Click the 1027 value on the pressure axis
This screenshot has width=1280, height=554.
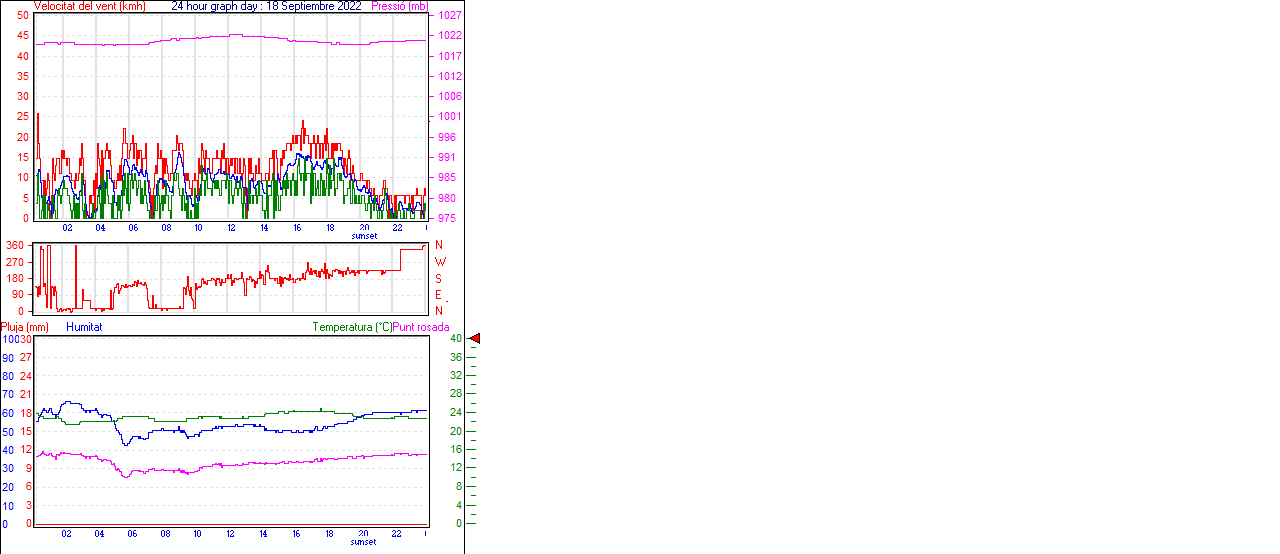click(x=448, y=16)
